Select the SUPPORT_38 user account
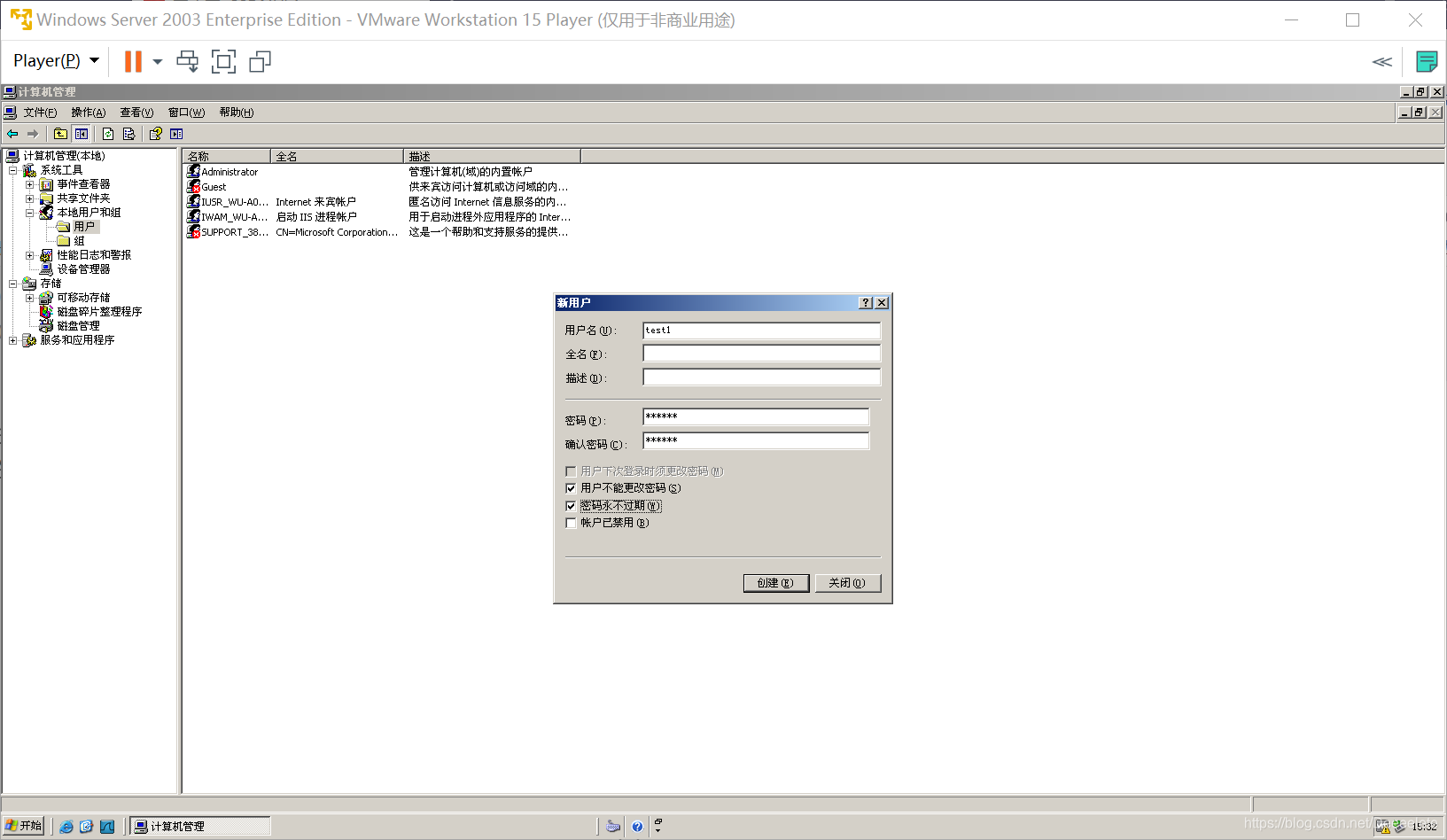The height and width of the screenshot is (840, 1447). coord(228,232)
